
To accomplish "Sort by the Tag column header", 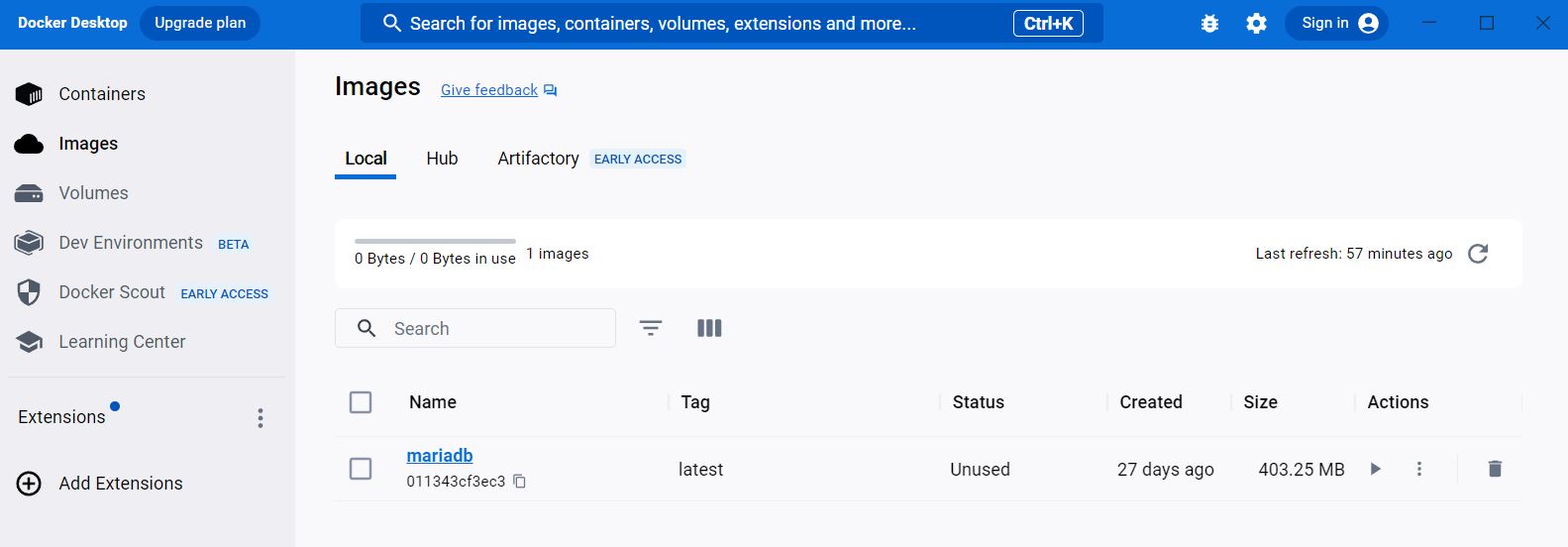I will click(695, 402).
